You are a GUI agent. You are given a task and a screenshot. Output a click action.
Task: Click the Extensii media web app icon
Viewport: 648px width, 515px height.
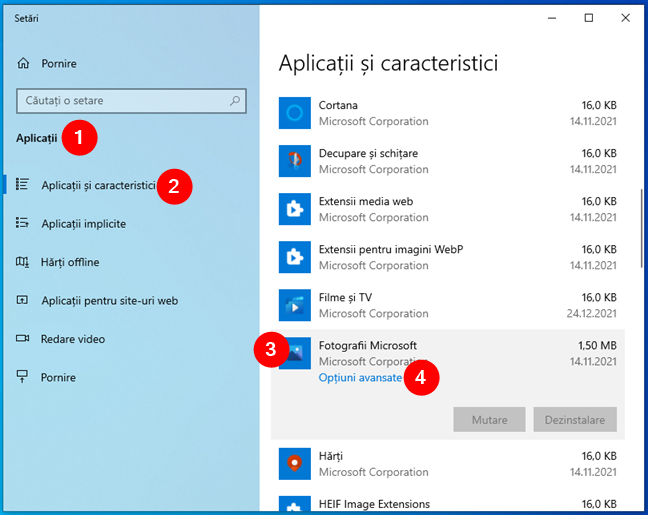tap(295, 209)
